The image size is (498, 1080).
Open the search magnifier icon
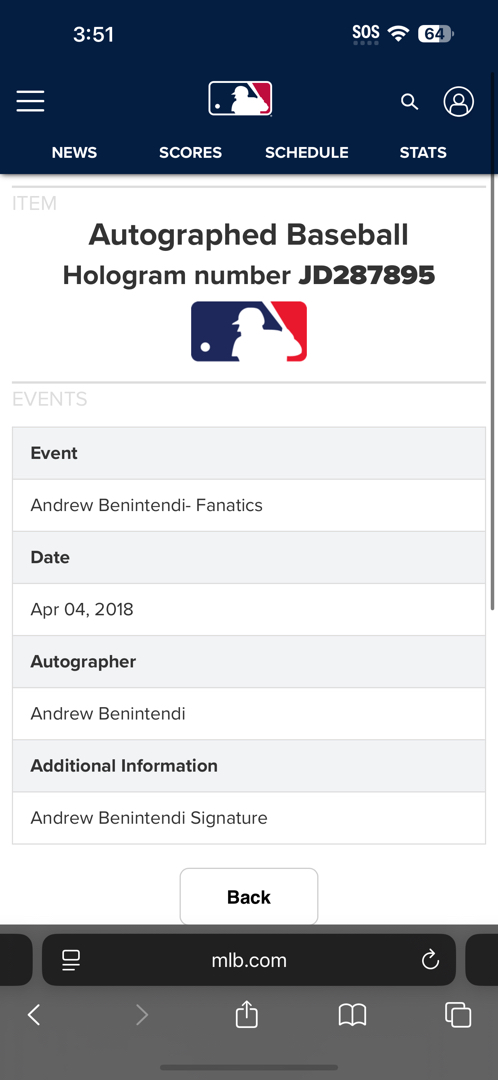[410, 102]
